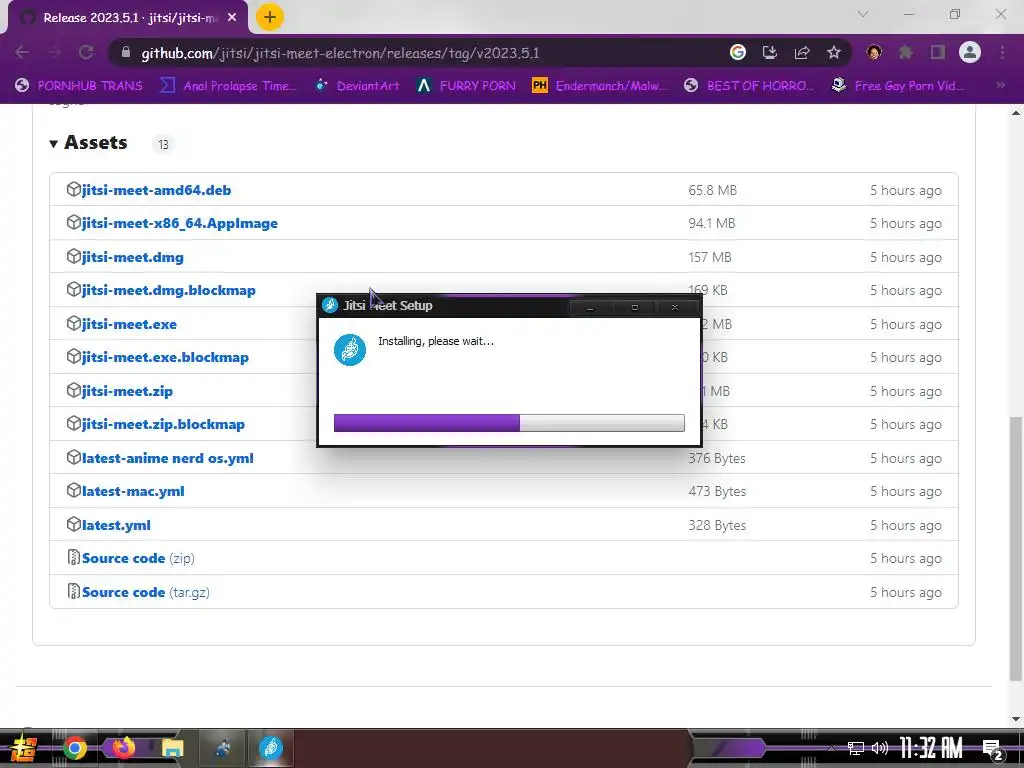The height and width of the screenshot is (768, 1024).
Task: Download jitsi-meet-x86_64.AppImage
Action: [x=180, y=223]
